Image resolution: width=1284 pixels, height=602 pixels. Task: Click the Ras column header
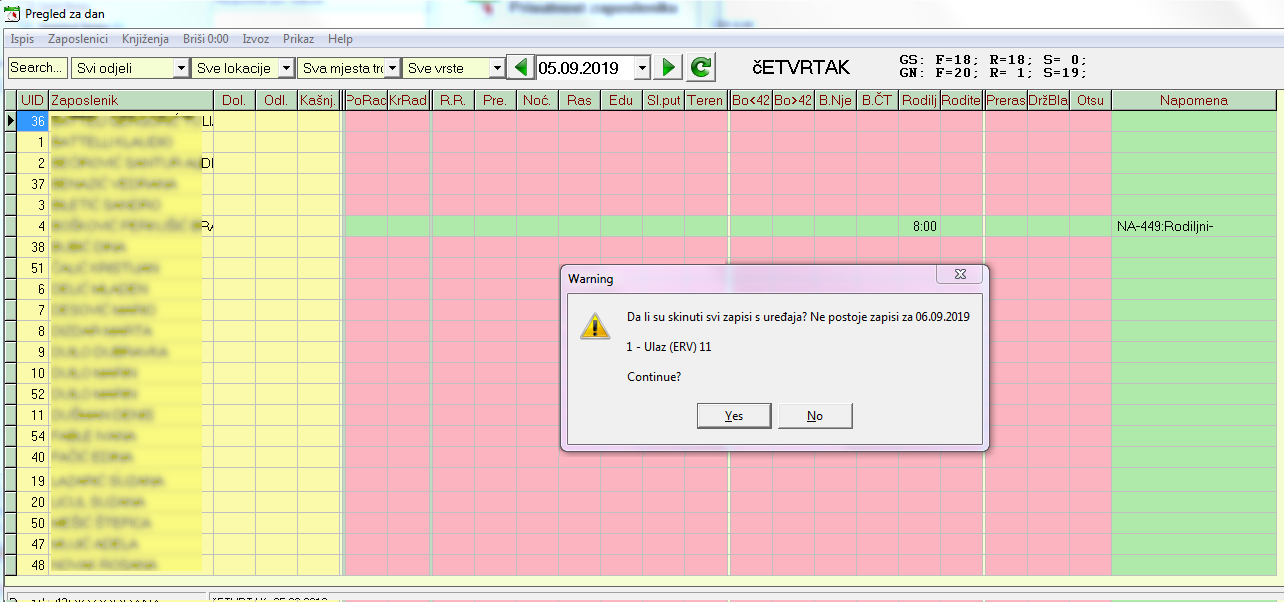click(x=579, y=100)
